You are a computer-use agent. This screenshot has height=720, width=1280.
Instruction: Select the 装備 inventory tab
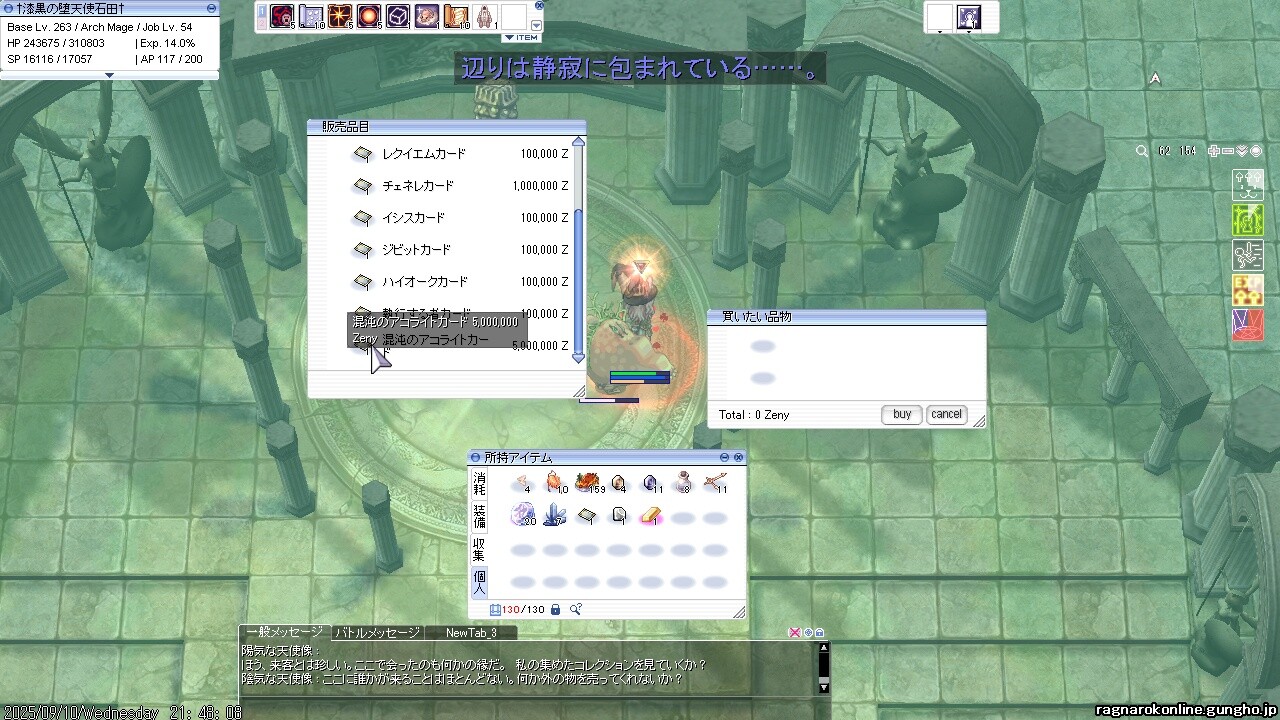480,516
